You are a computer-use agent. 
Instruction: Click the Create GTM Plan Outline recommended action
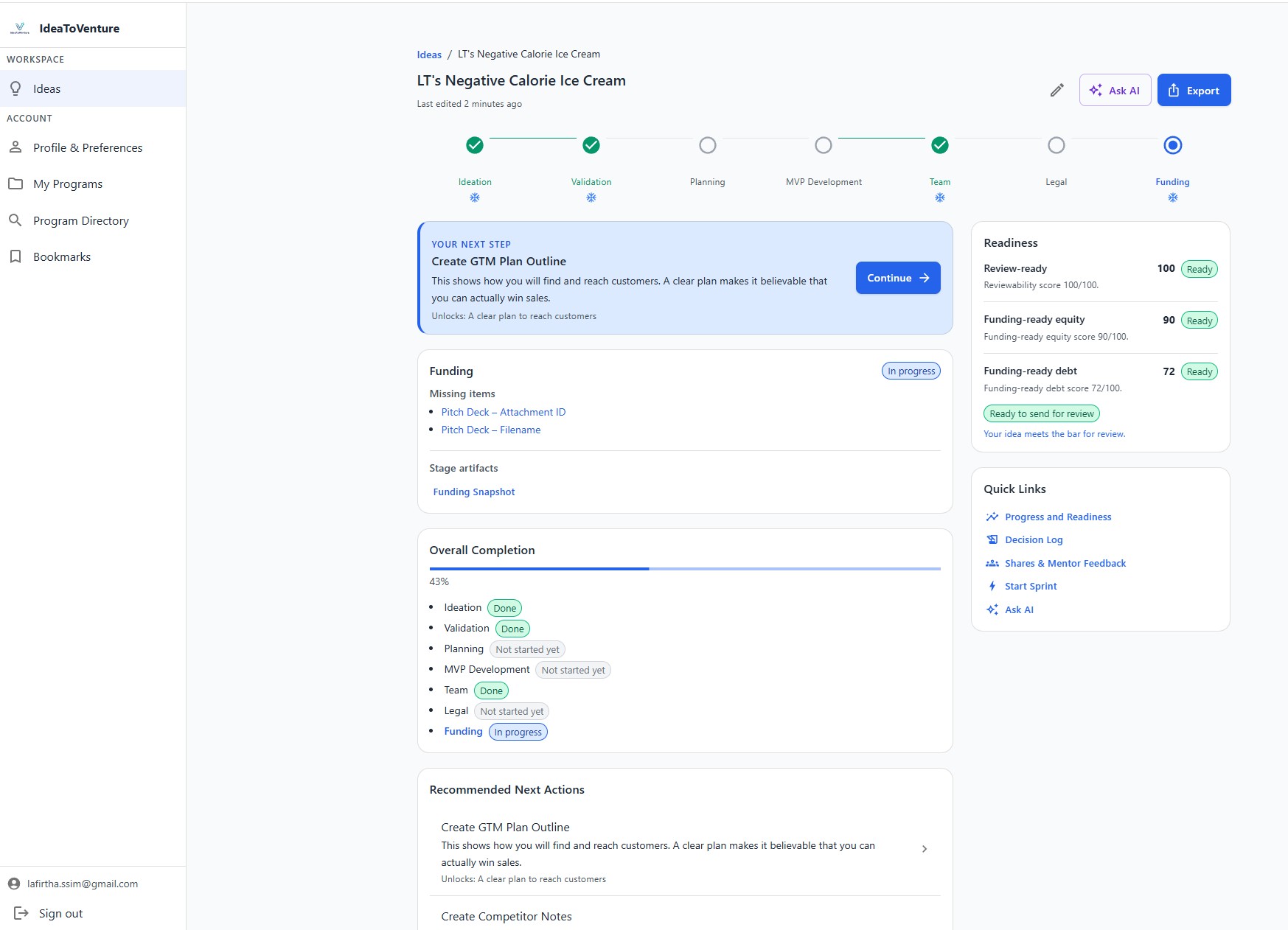pyautogui.click(x=685, y=851)
